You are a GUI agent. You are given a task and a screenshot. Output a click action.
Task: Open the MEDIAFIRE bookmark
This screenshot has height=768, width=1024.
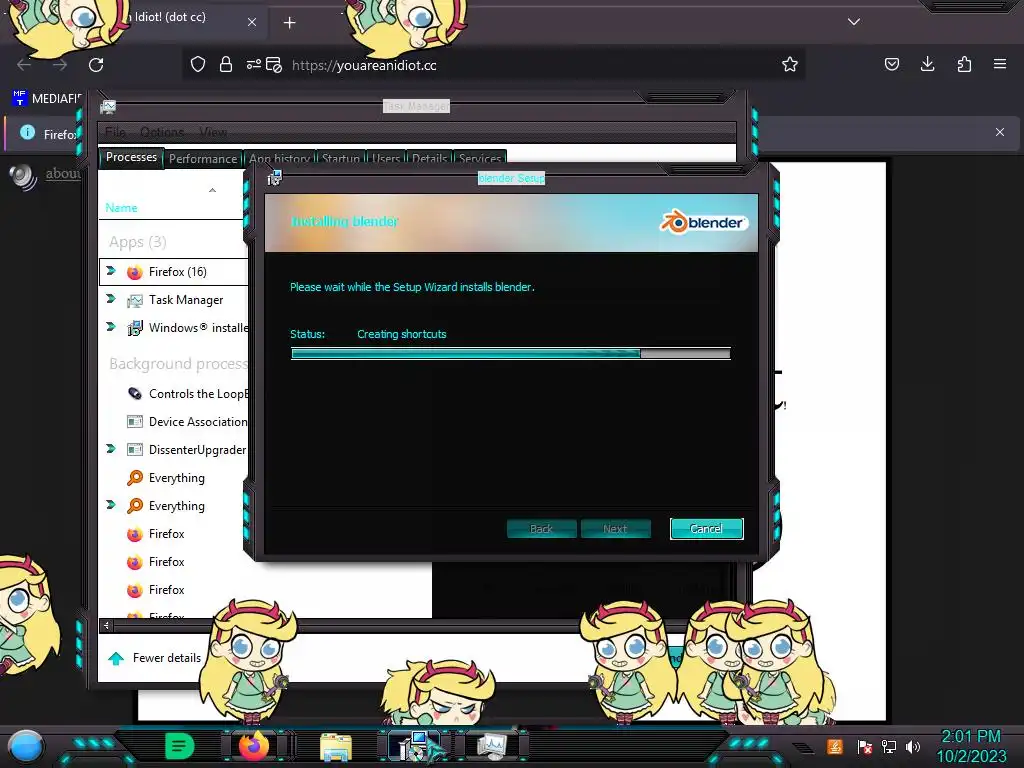(46, 99)
